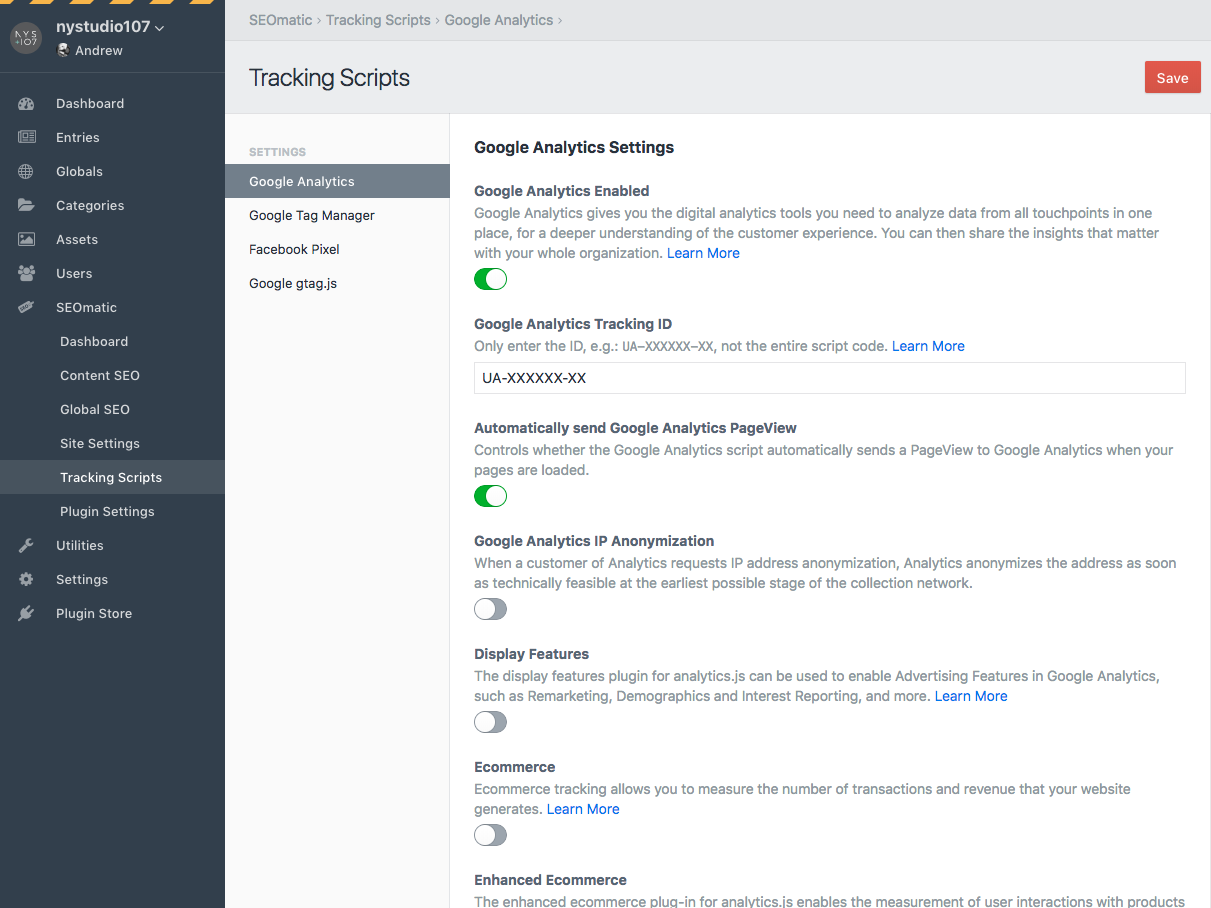1211x908 pixels.
Task: Click the red Save button
Action: [1172, 78]
